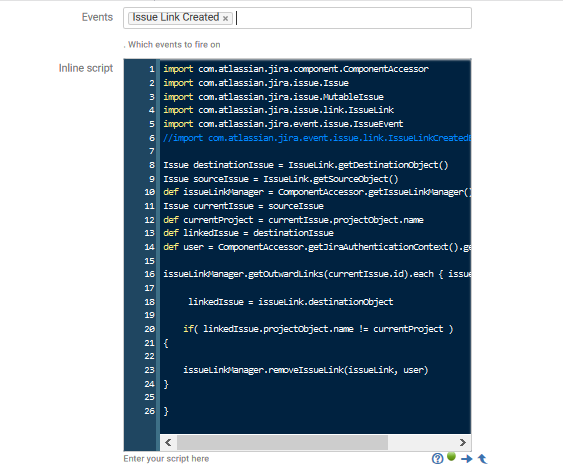Remove the Issue Link Created event tag
The width and height of the screenshot is (563, 469).
[x=225, y=18]
